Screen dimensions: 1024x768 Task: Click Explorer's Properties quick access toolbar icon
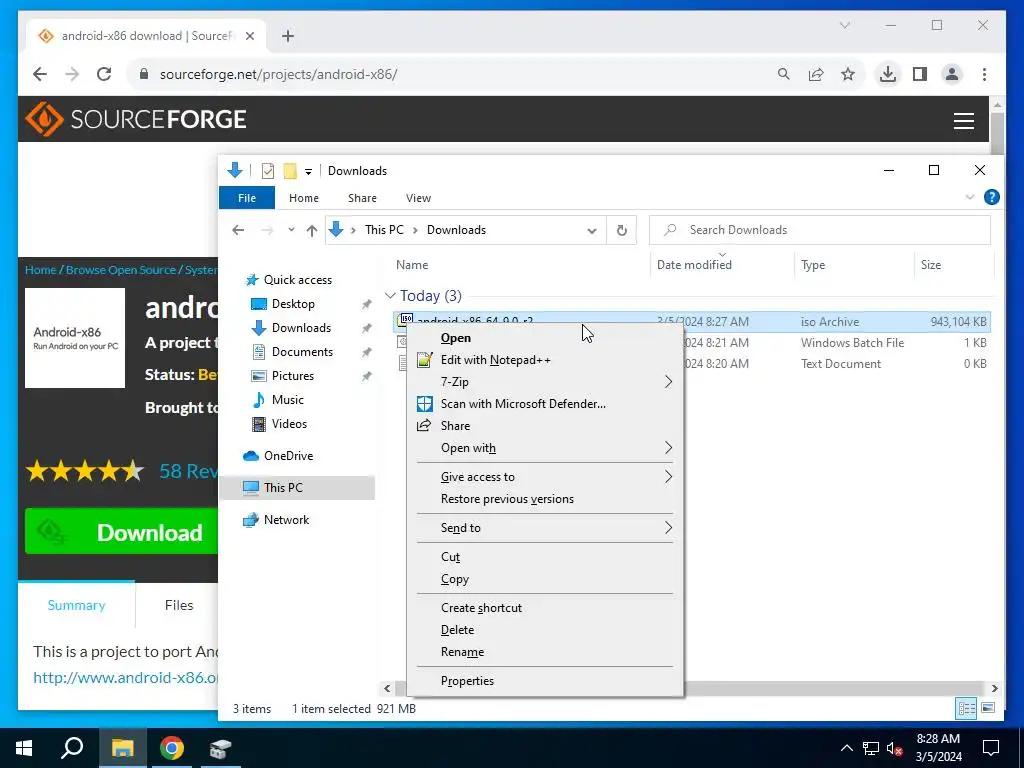pos(268,171)
